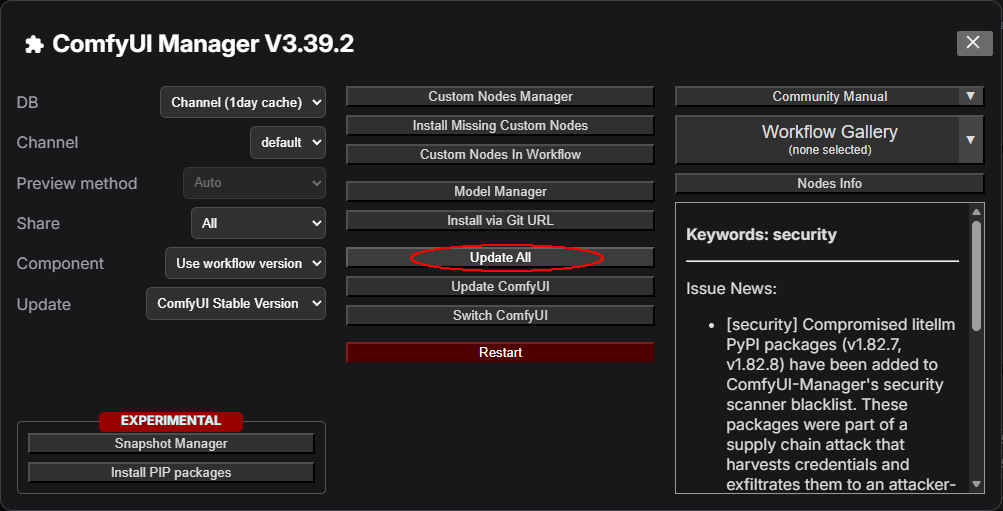The image size is (1003, 511).
Task: Click the Share label
Action: pyautogui.click(x=38, y=223)
